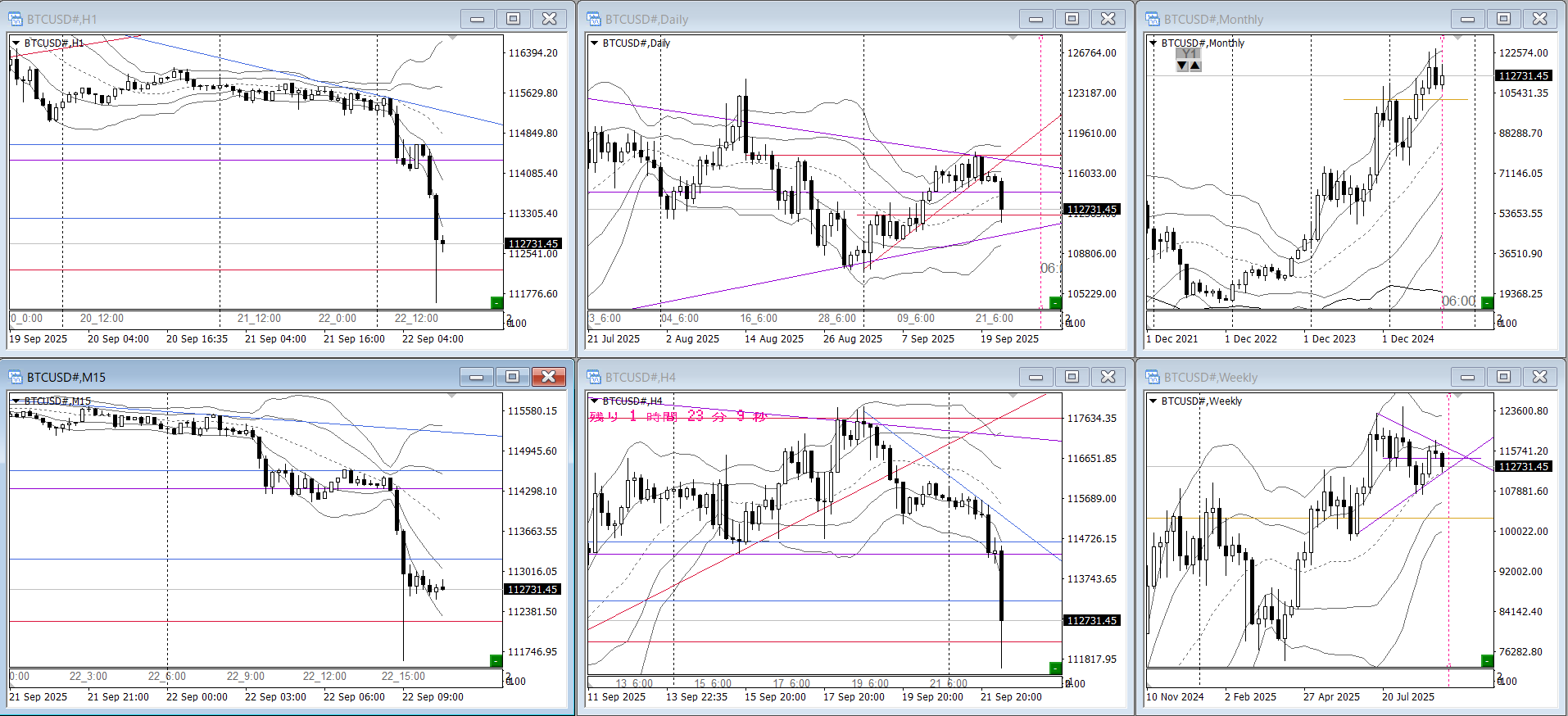Click the 112731.45 price label on H4 chart
Screen dimensions: 1568x716
1091,621
